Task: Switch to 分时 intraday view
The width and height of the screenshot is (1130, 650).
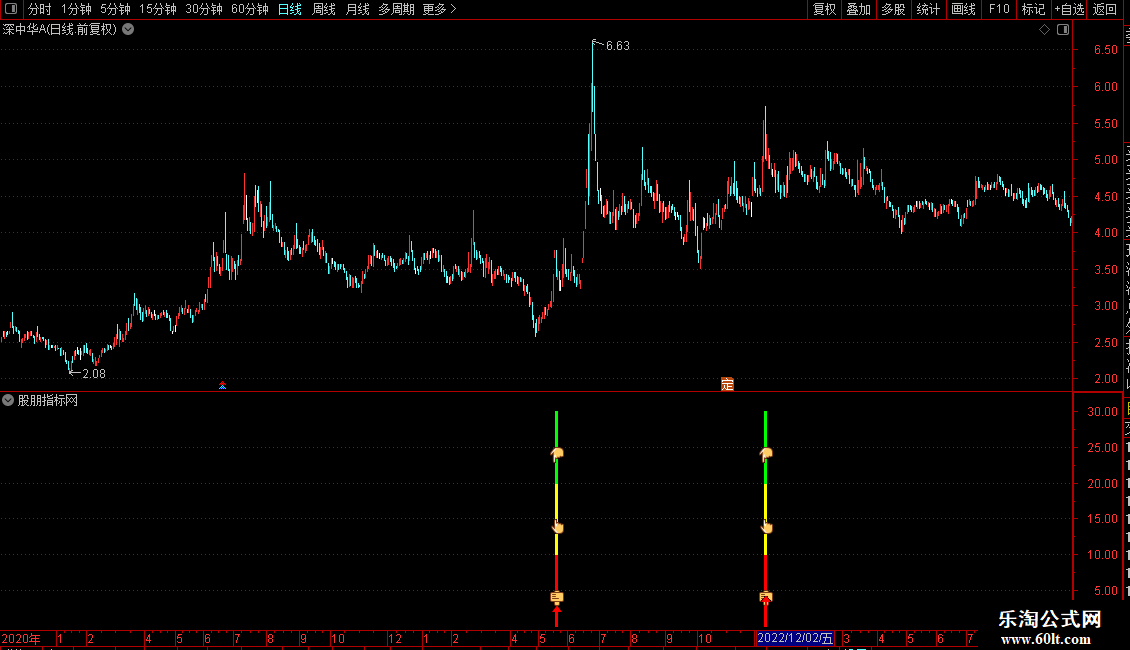Action: pos(40,9)
